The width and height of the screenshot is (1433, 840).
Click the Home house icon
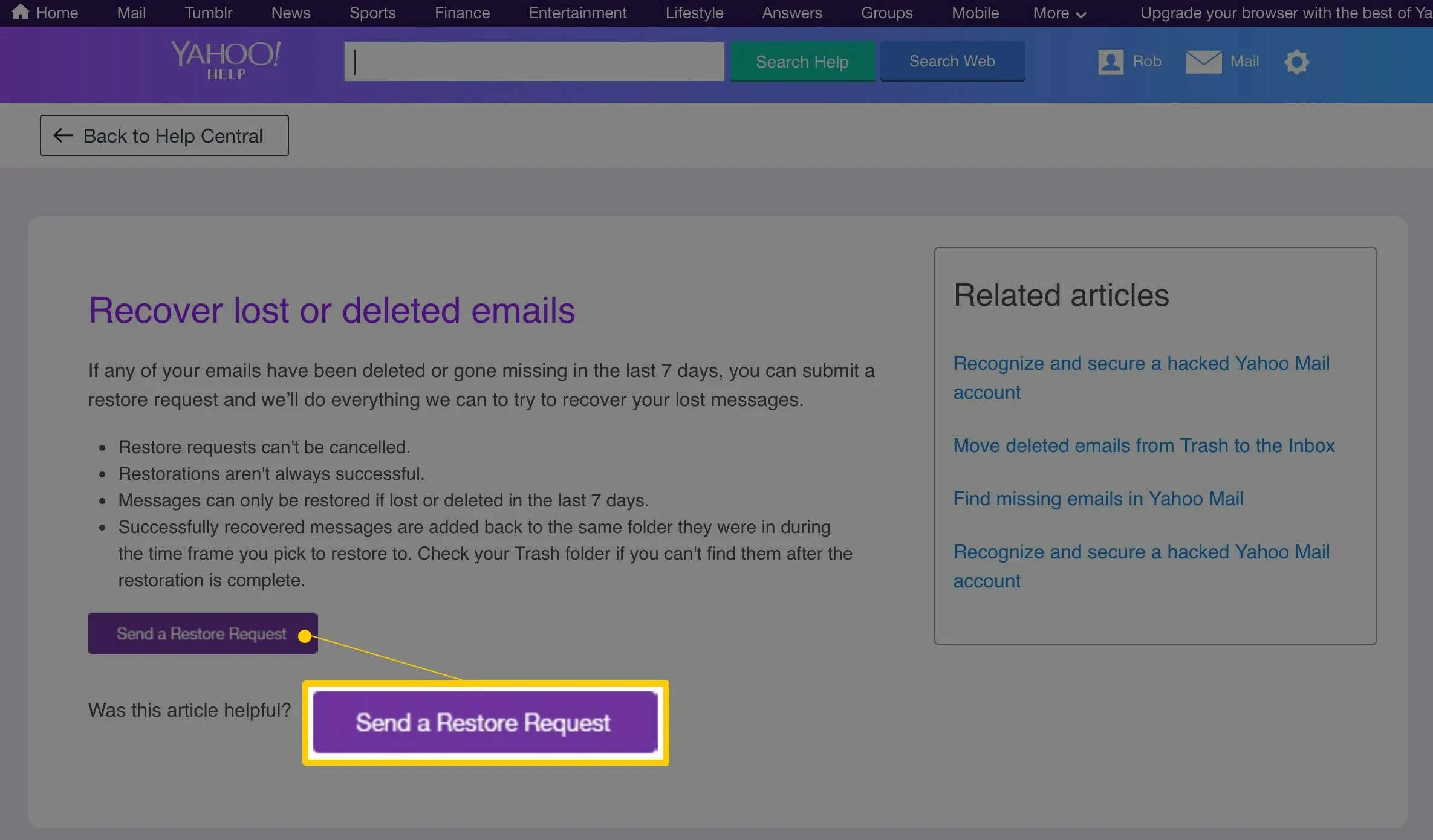pyautogui.click(x=20, y=11)
